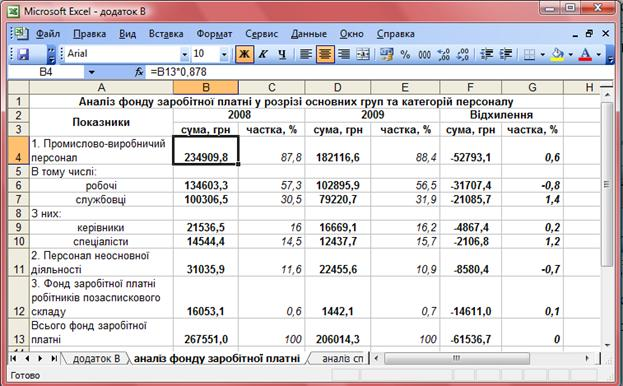Select cell with value -52793,1

click(470, 151)
